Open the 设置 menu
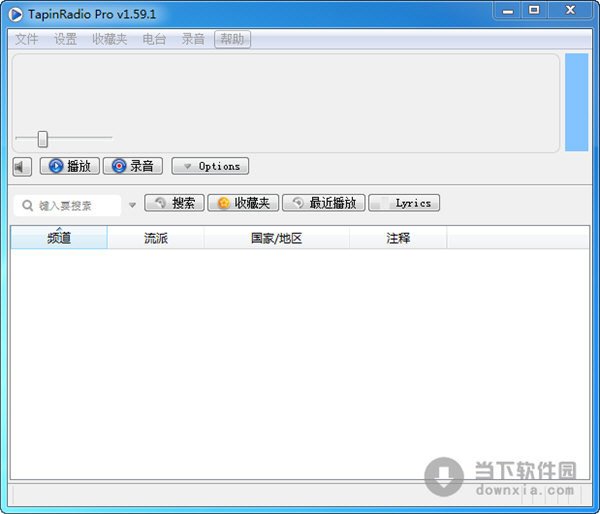This screenshot has height=514, width=600. 65,39
